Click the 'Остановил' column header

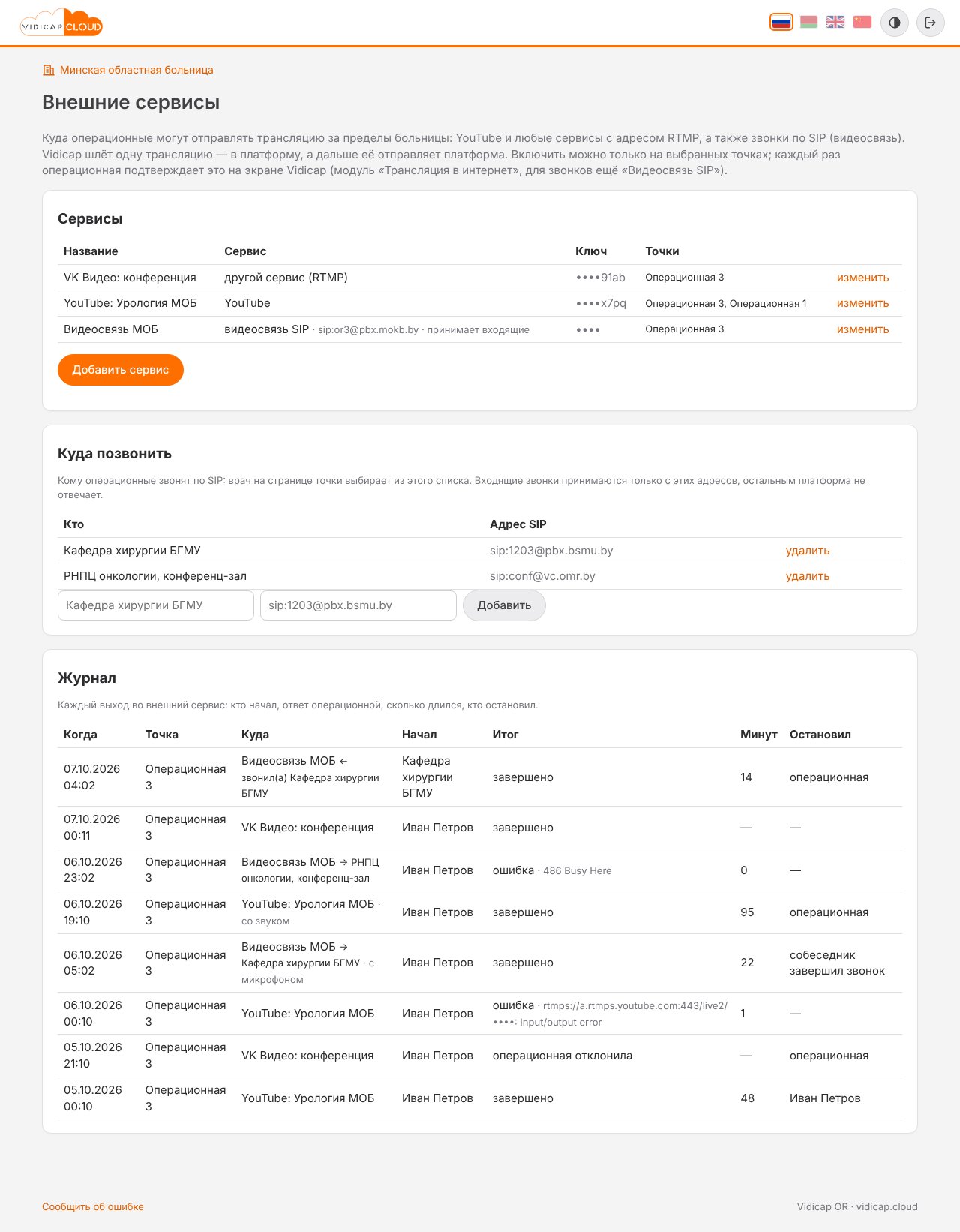click(820, 735)
